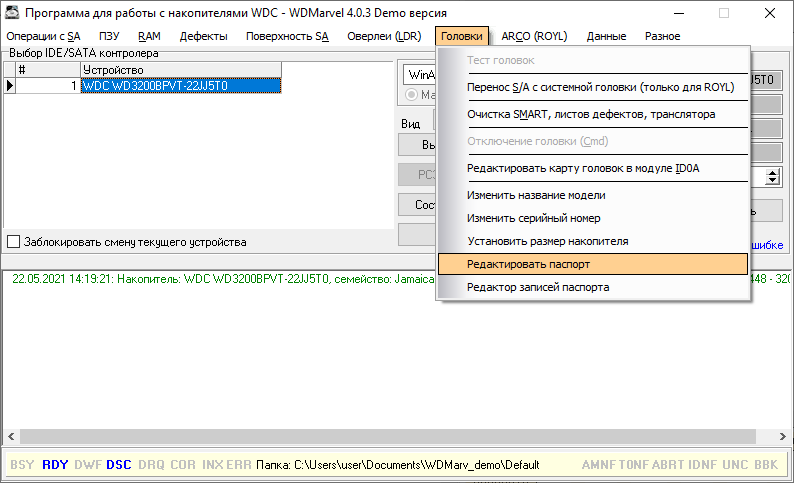Open the Дефекты menu
The width and height of the screenshot is (794, 483).
point(203,36)
